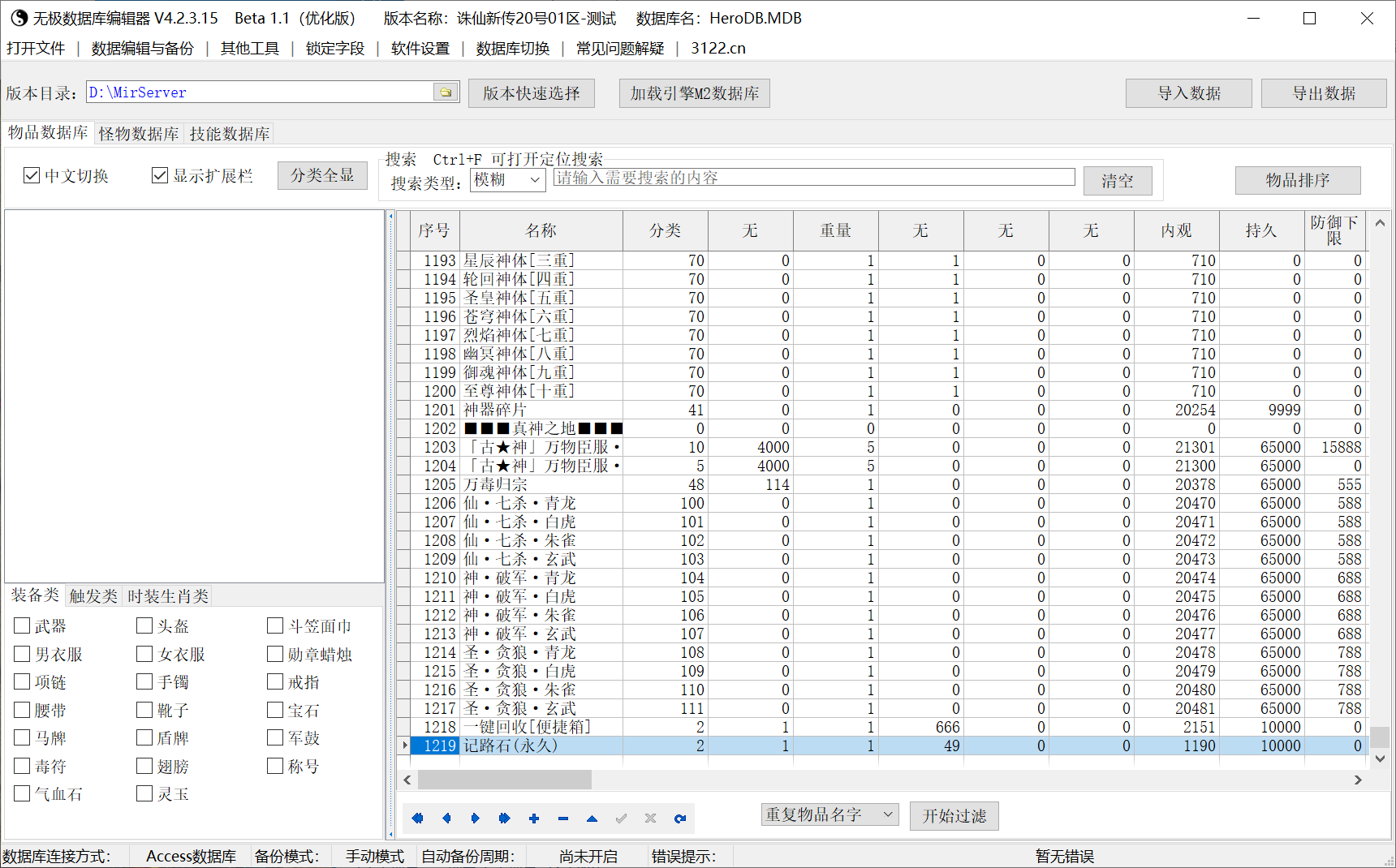The width and height of the screenshot is (1396, 868).
Task: Refresh data with navigator refresh icon
Action: 680,819
